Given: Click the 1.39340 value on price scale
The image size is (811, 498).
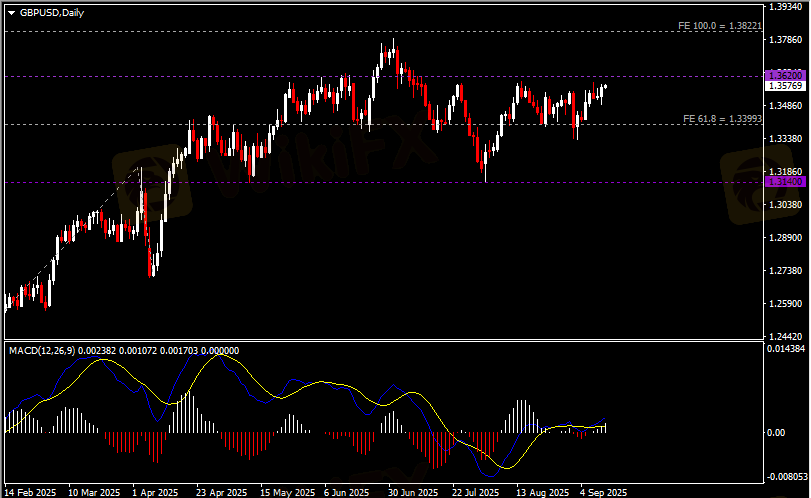Looking at the screenshot, I should tap(785, 7).
